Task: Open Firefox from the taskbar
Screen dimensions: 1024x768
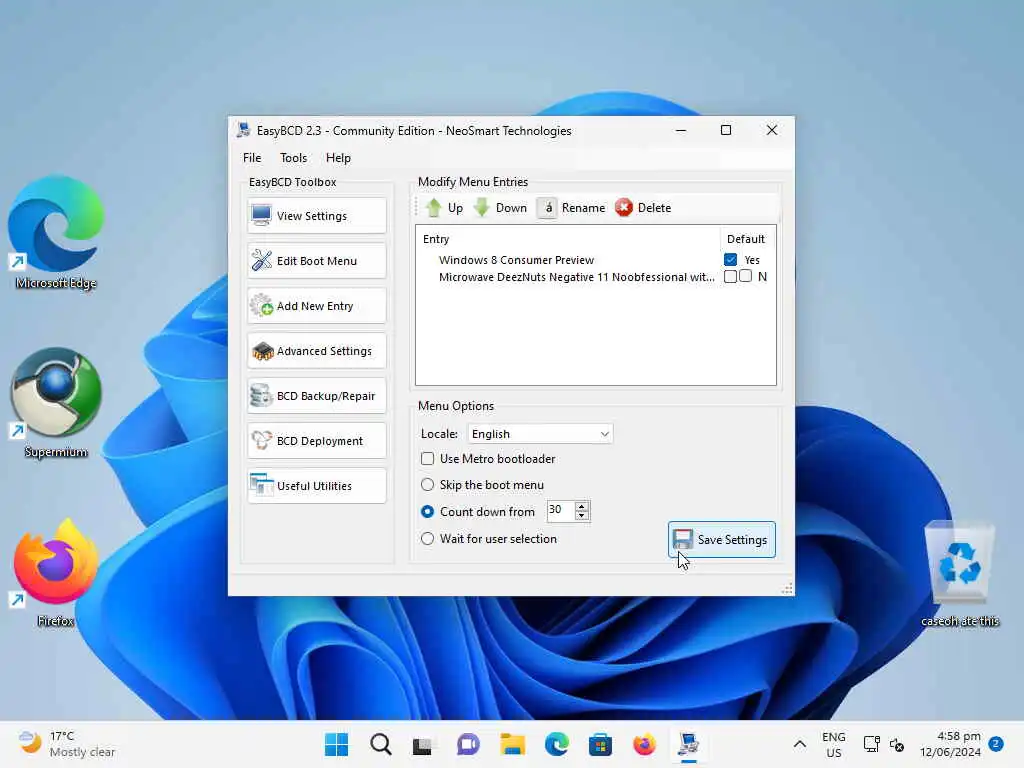Action: click(644, 744)
